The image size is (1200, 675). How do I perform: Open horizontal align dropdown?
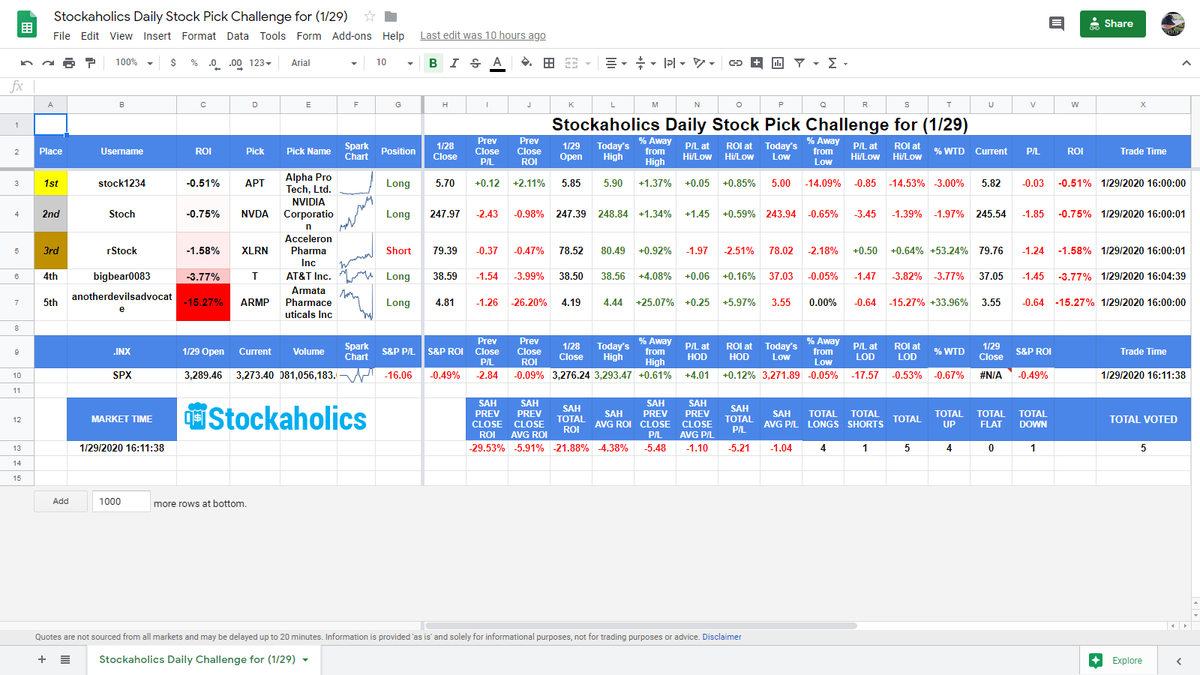(x=616, y=63)
